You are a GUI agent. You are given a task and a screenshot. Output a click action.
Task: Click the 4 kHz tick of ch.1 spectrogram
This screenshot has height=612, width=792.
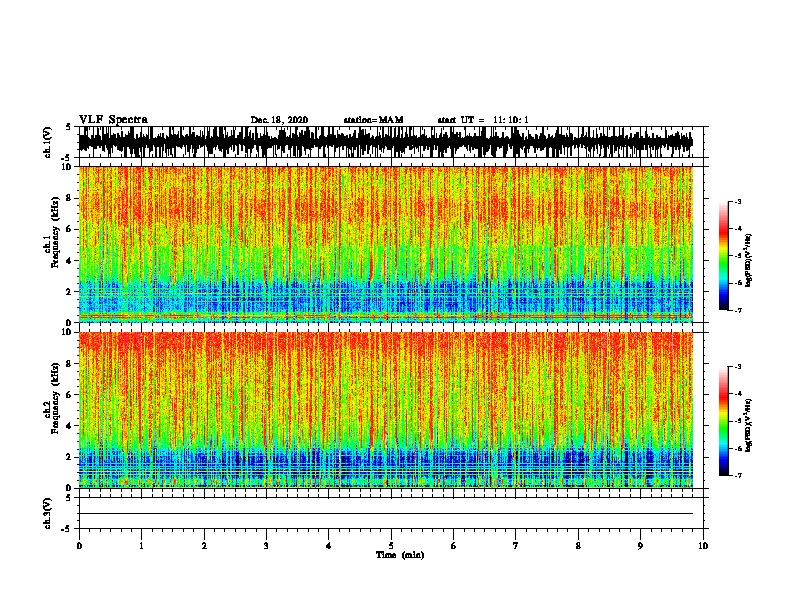(x=69, y=261)
